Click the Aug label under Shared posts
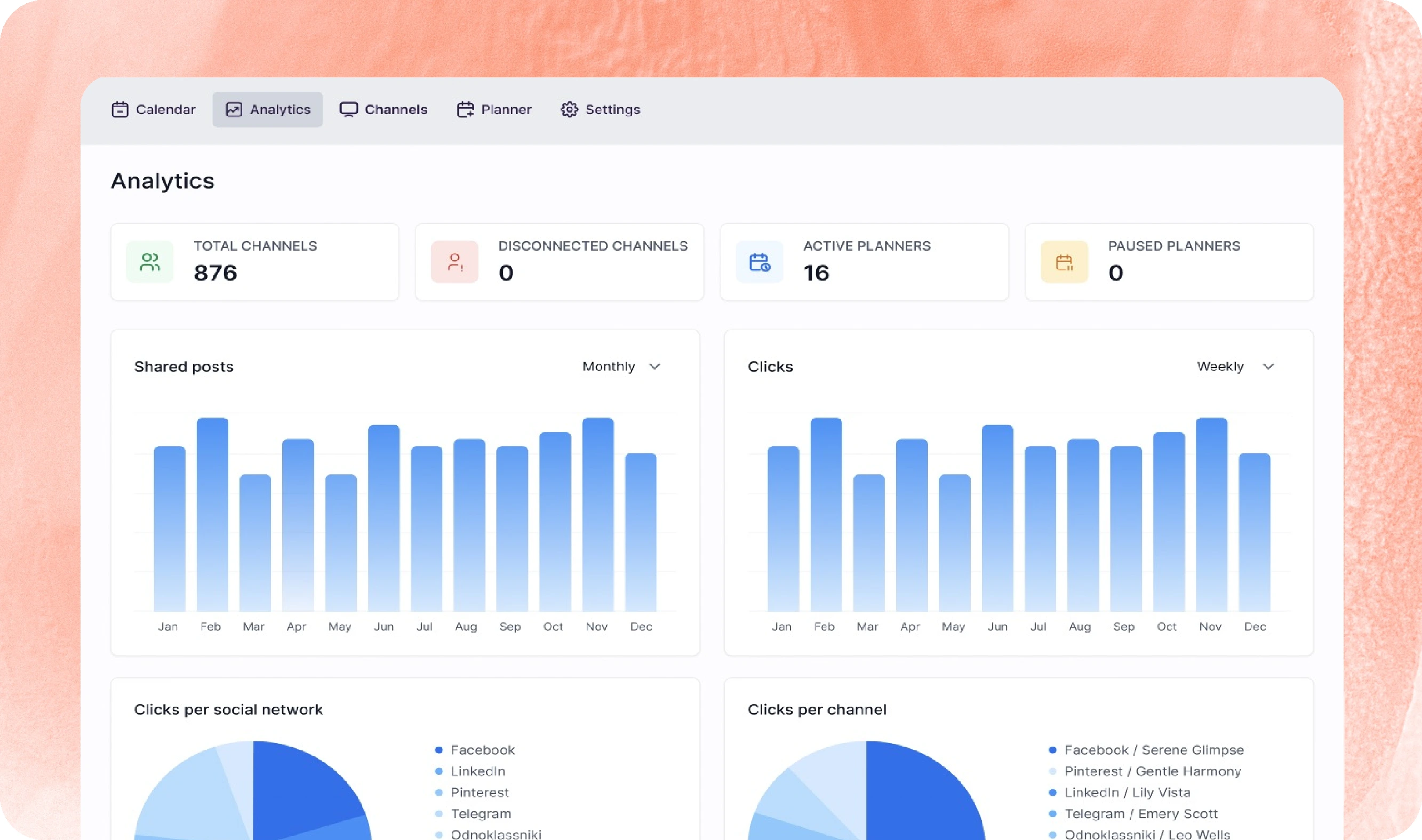 point(466,627)
